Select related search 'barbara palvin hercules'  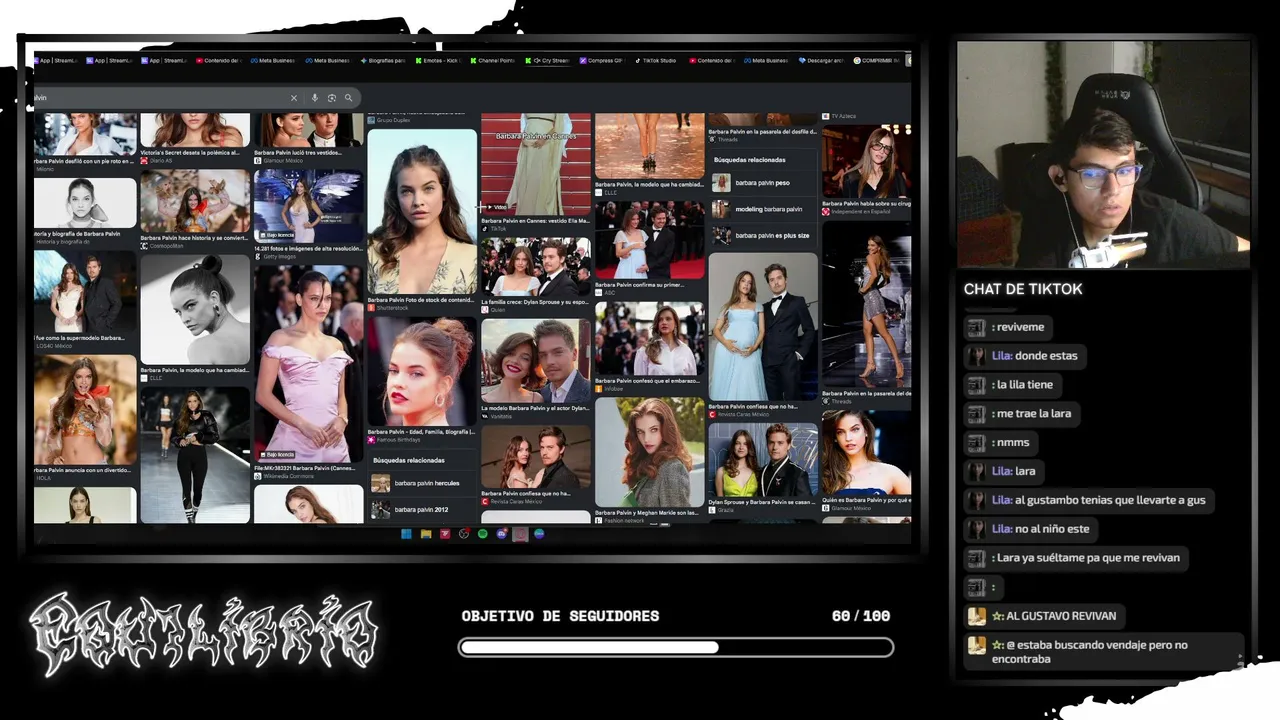[422, 483]
